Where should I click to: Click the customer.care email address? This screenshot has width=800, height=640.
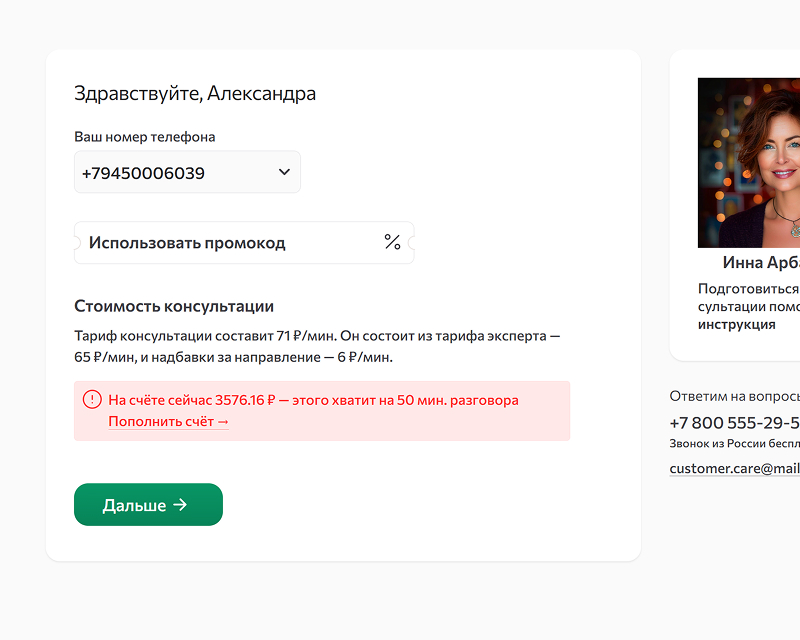[x=734, y=468]
